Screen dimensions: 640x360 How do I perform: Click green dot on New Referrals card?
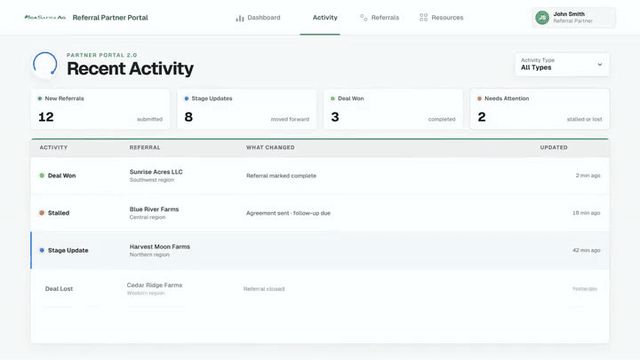click(40, 98)
